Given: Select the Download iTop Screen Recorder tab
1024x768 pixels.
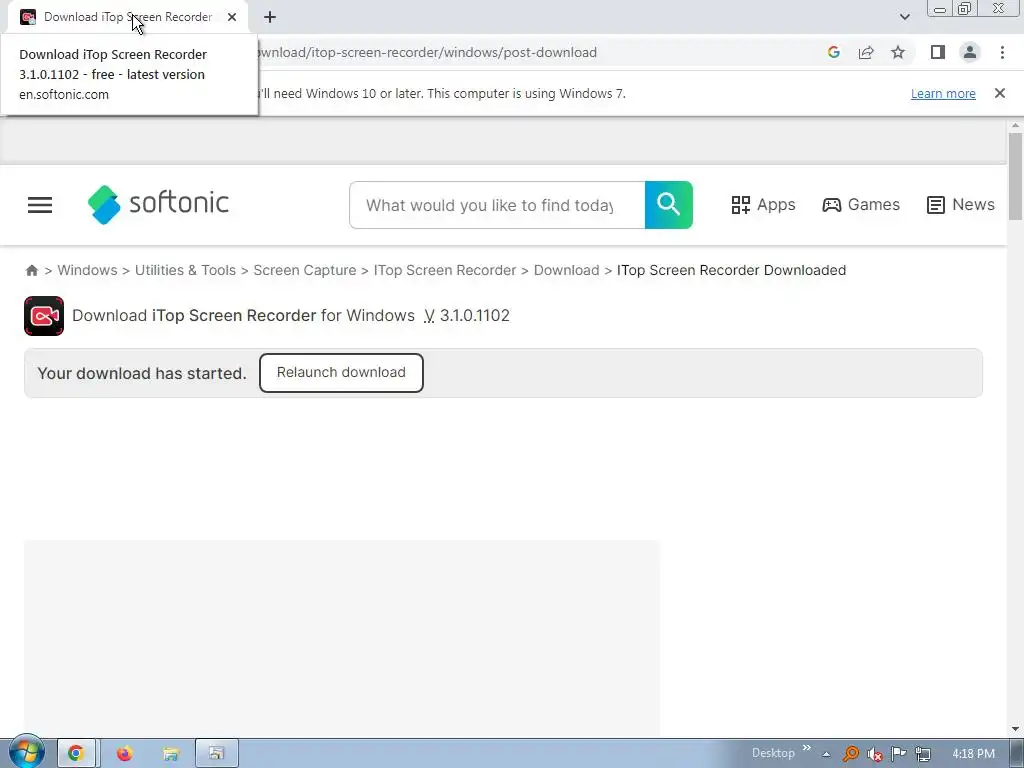Looking at the screenshot, I should point(127,17).
